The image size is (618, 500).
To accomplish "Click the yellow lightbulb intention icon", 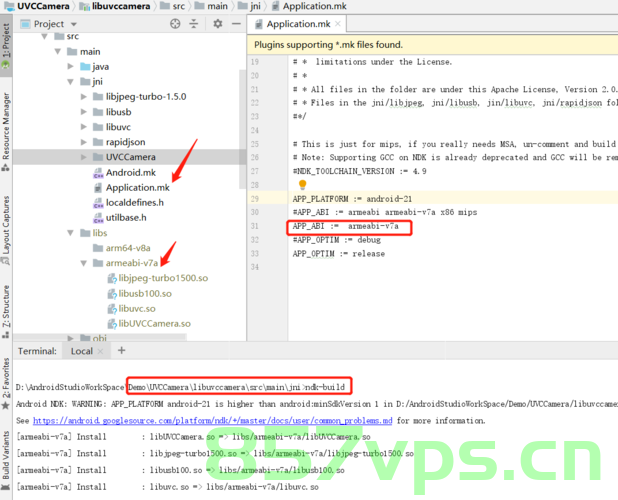I will pyautogui.click(x=302, y=184).
